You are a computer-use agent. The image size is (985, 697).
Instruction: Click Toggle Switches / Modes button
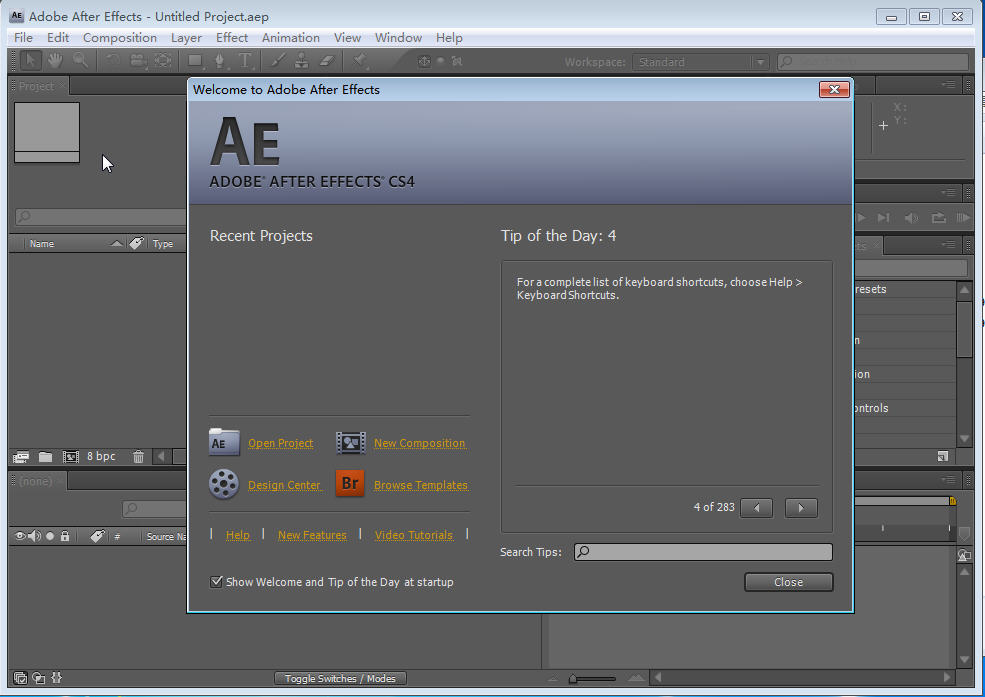(340, 678)
